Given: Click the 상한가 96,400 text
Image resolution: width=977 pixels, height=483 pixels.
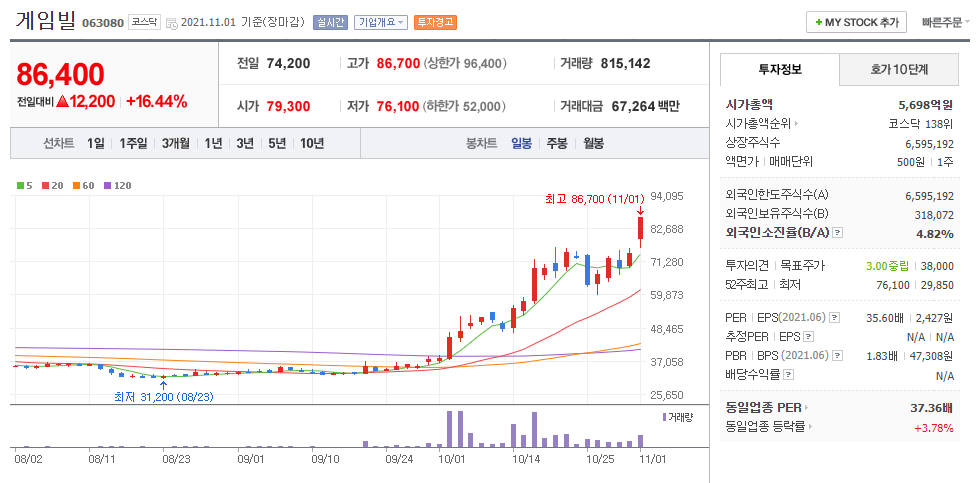Looking at the screenshot, I should click(x=465, y=64).
